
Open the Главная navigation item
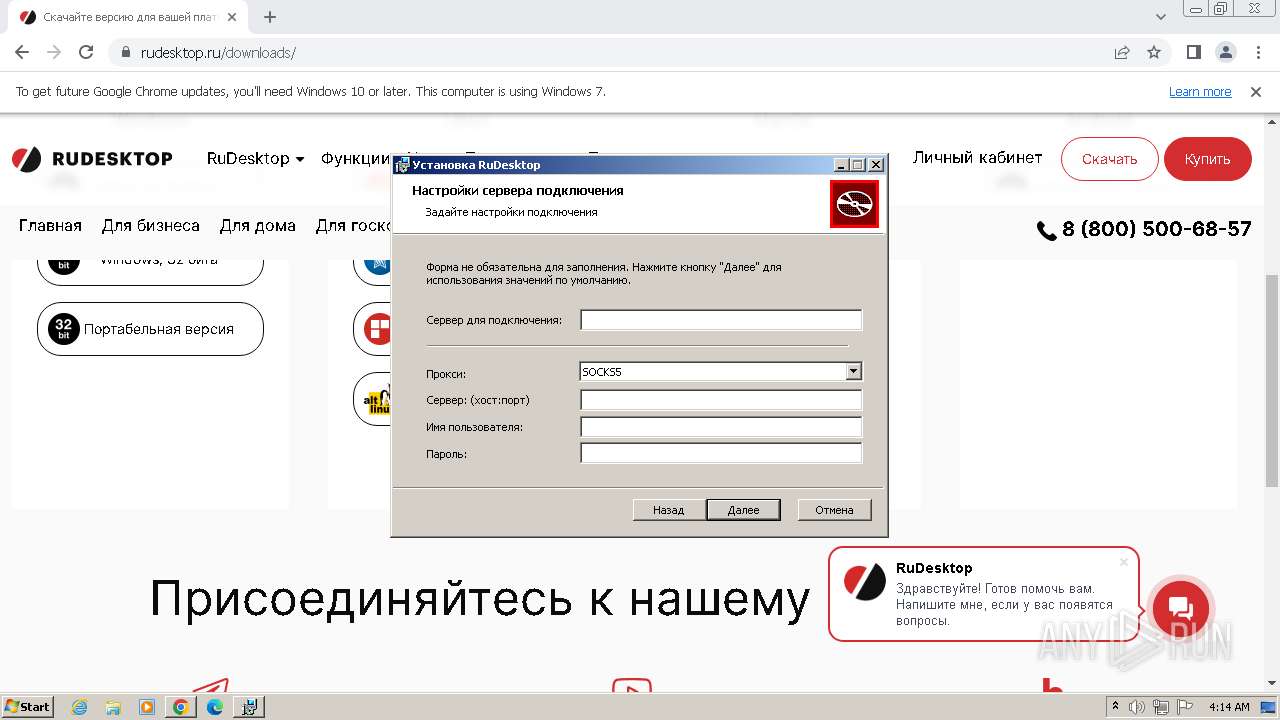click(x=50, y=226)
